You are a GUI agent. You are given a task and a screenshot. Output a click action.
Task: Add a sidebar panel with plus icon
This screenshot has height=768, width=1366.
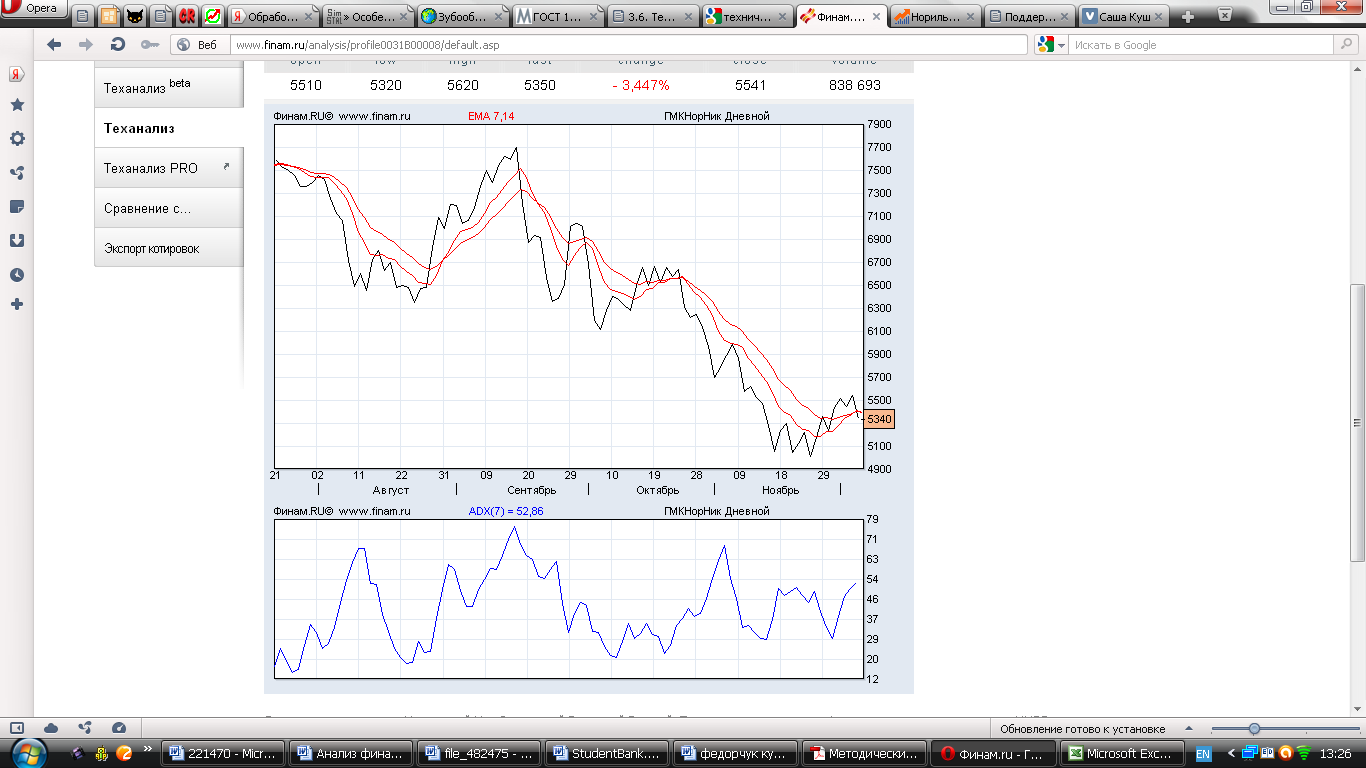(x=17, y=304)
